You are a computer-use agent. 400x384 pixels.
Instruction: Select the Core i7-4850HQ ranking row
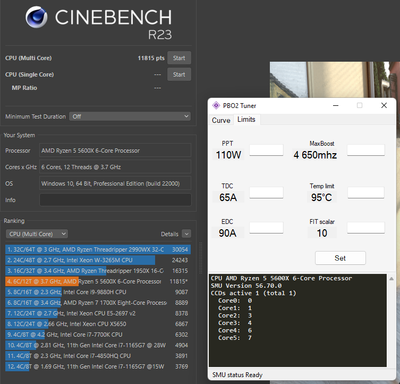tap(98, 356)
